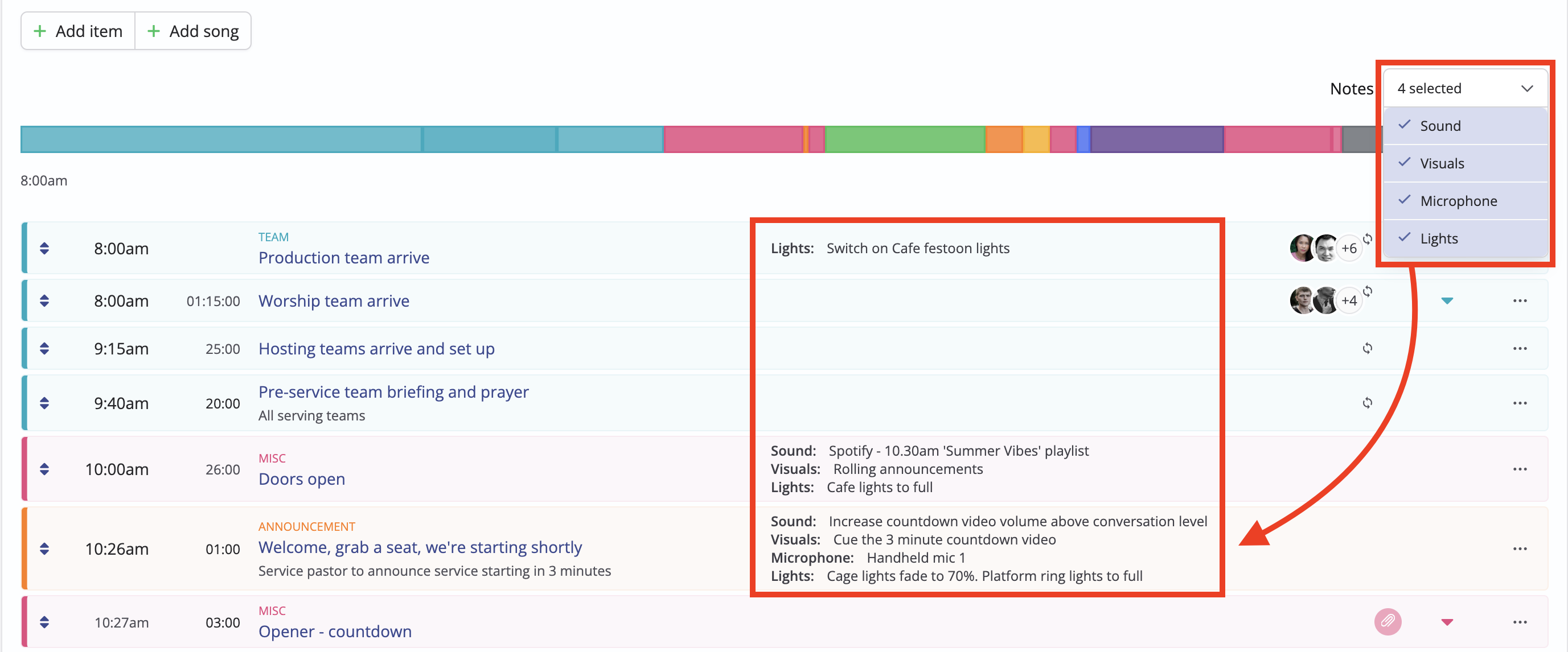The image size is (1568, 652).
Task: Click the reorder handle for Pre-service team briefing
Action: click(44, 403)
